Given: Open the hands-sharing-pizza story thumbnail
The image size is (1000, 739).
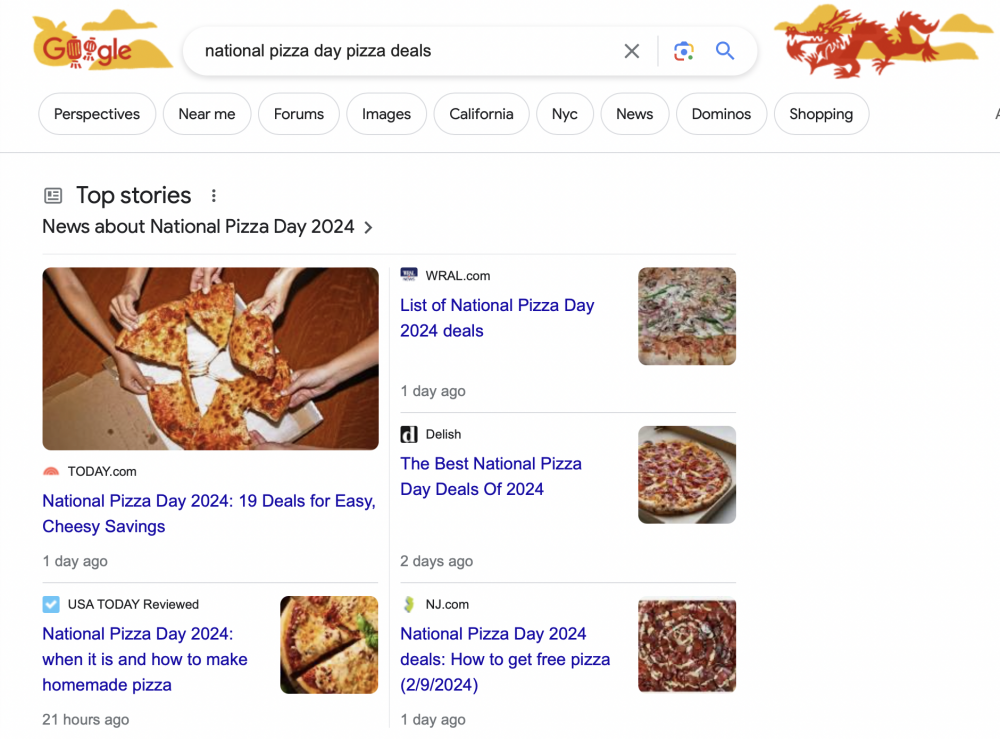Looking at the screenshot, I should click(210, 358).
